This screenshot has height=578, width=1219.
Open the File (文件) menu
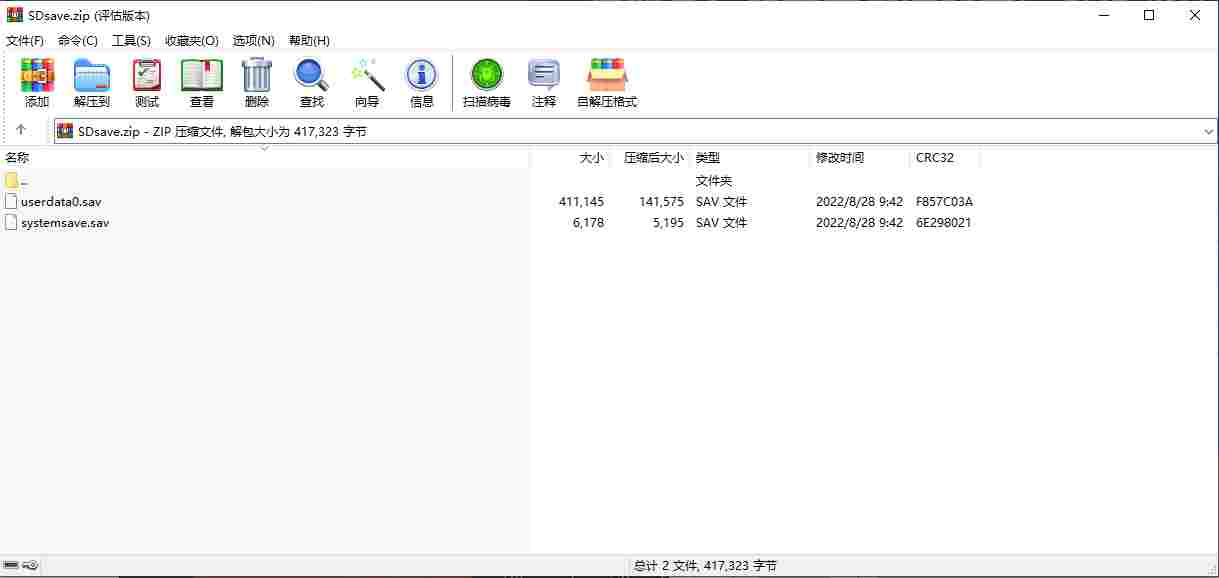[x=25, y=41]
